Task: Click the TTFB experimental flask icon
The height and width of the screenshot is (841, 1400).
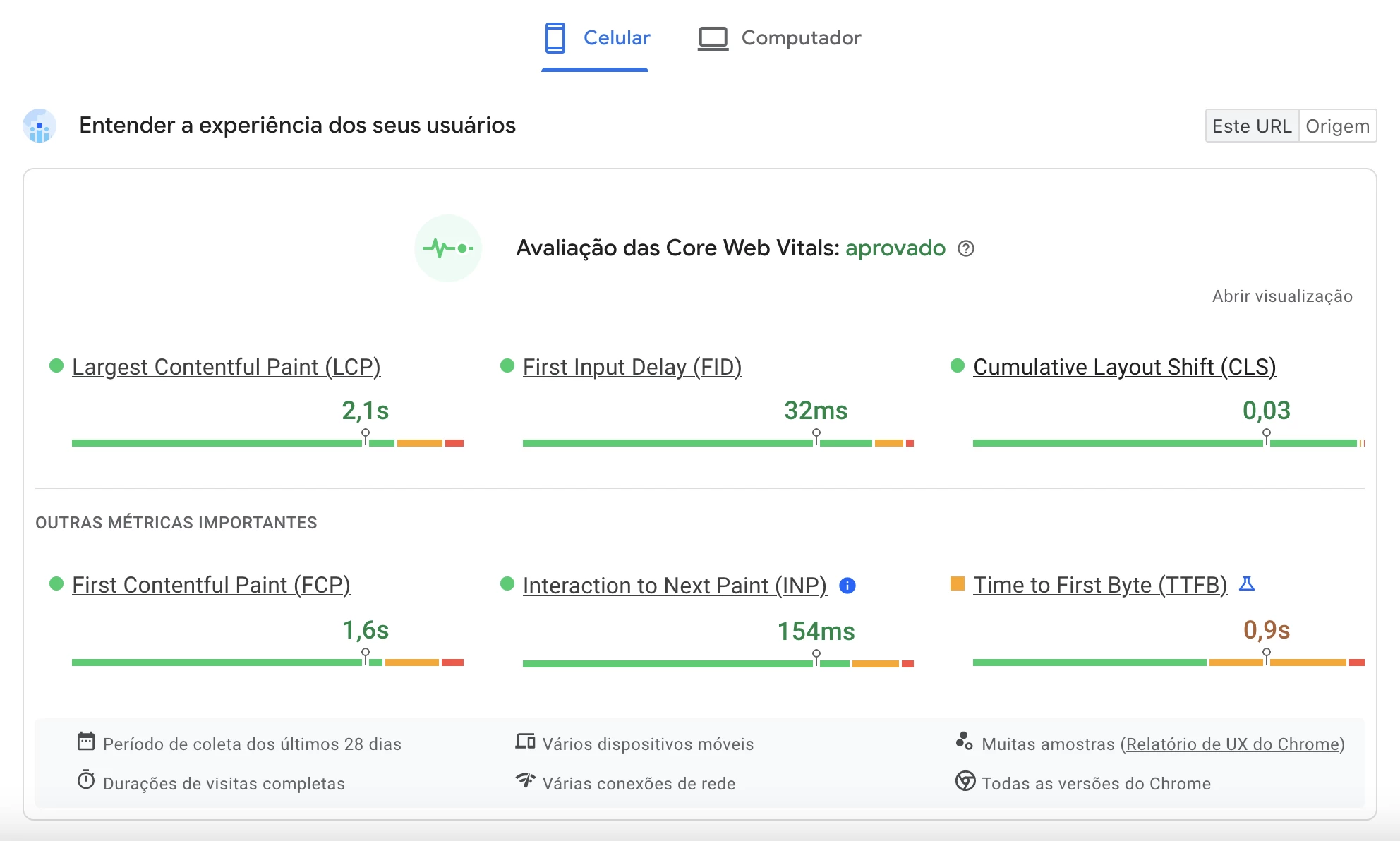Action: pos(1247,583)
